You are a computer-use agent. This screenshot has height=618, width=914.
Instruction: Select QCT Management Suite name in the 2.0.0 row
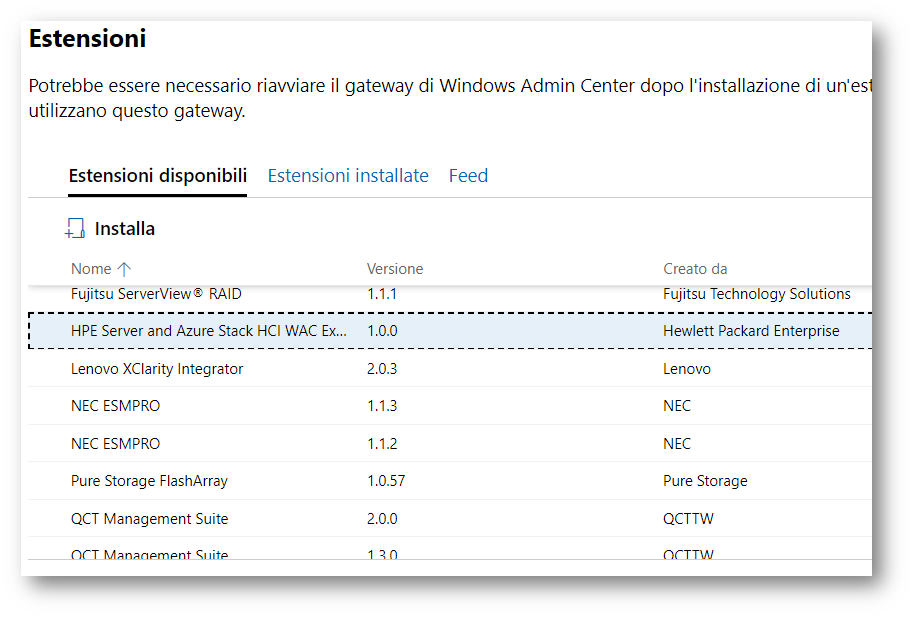coord(149,518)
